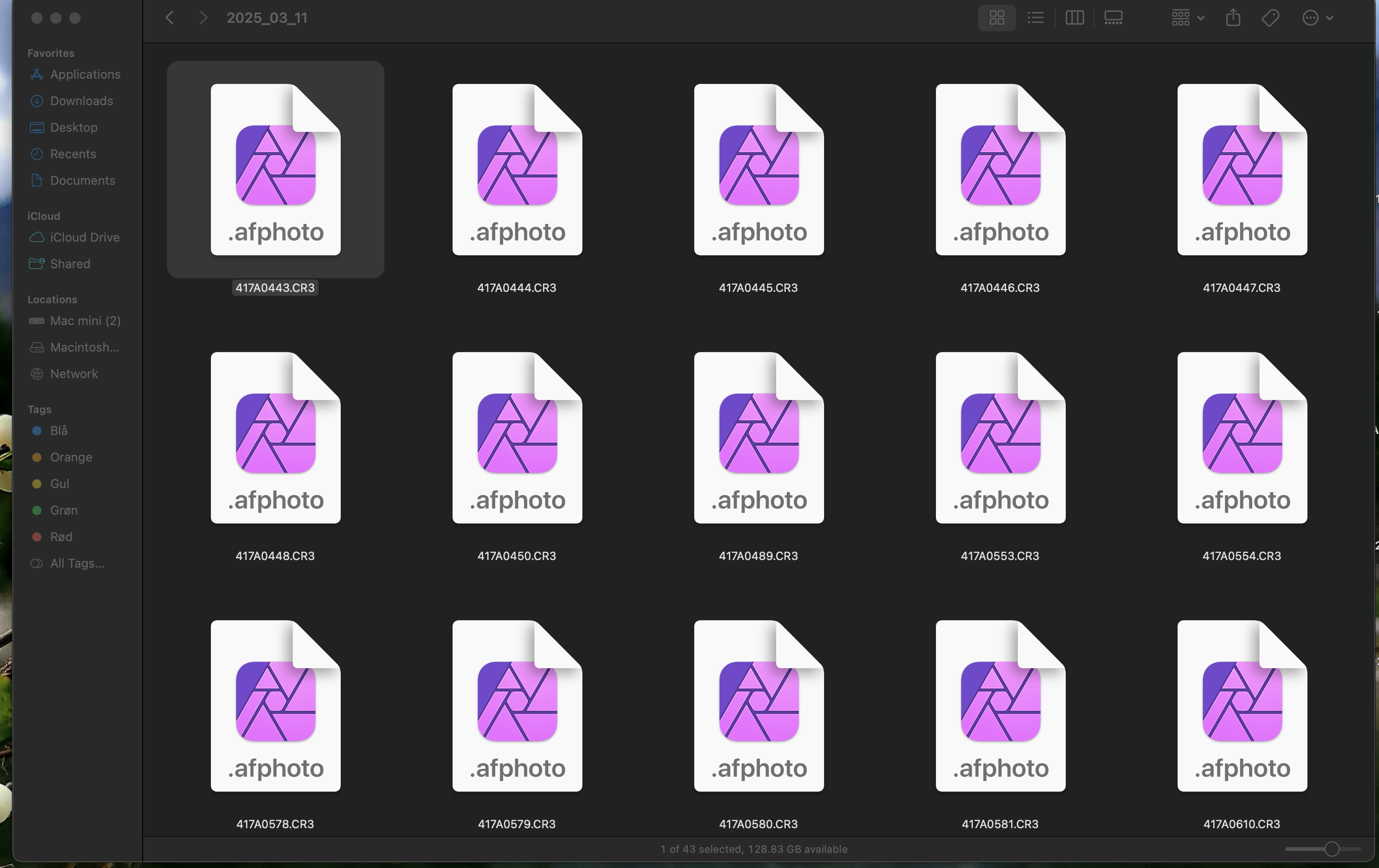
Task: Click the 417A0489.CR3 filename label
Action: tap(759, 556)
